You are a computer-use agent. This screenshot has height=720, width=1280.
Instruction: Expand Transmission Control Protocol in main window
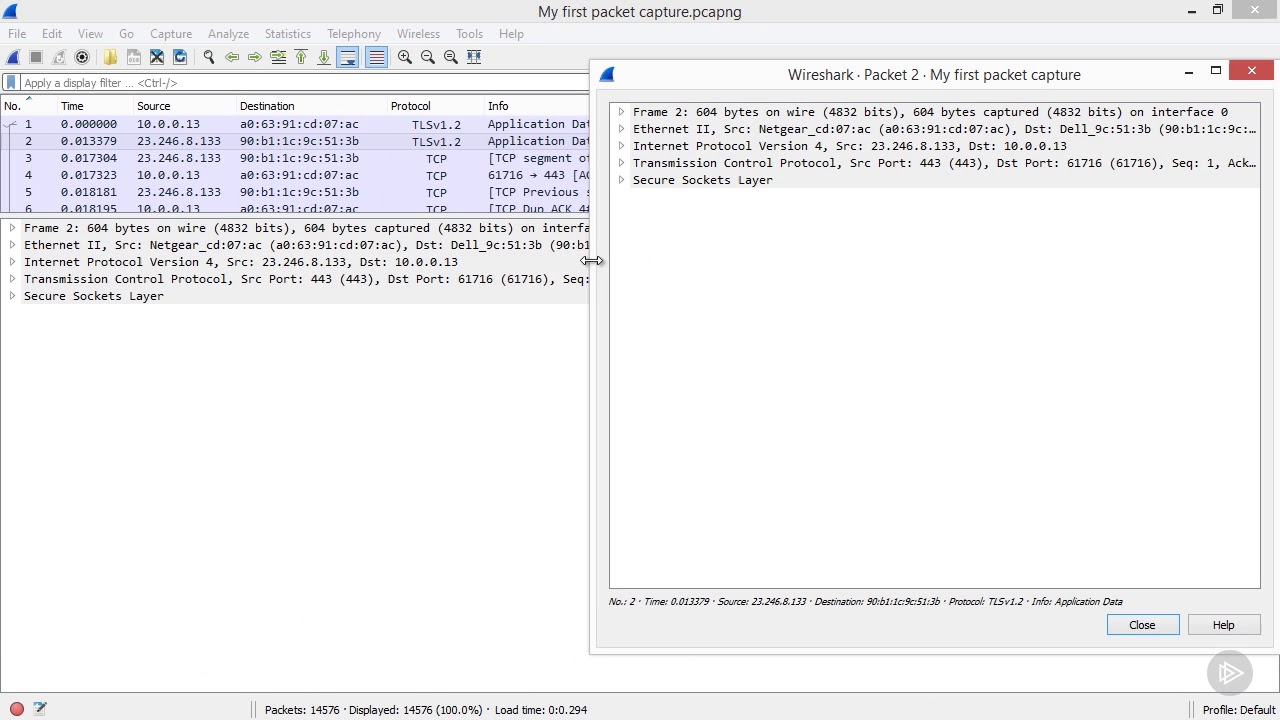pos(12,279)
